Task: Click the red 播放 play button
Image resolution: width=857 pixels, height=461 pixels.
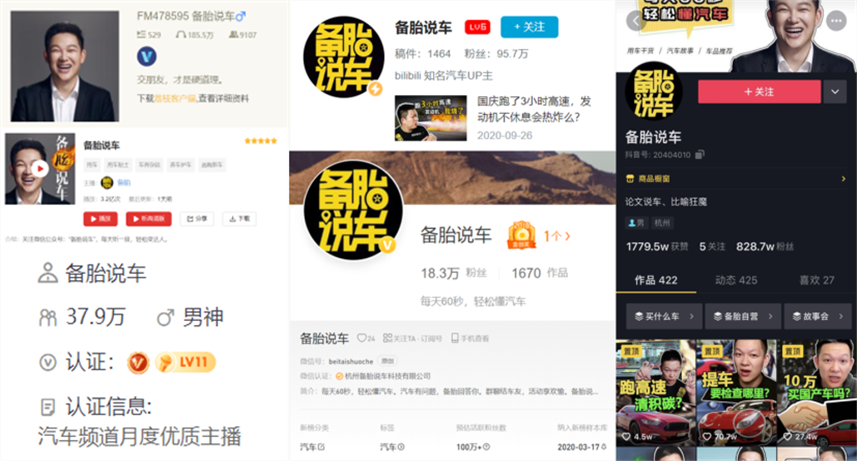Action: point(100,219)
